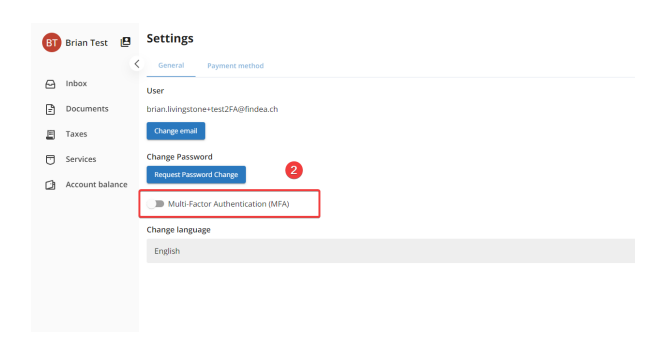Click the Change email button

pyautogui.click(x=176, y=131)
